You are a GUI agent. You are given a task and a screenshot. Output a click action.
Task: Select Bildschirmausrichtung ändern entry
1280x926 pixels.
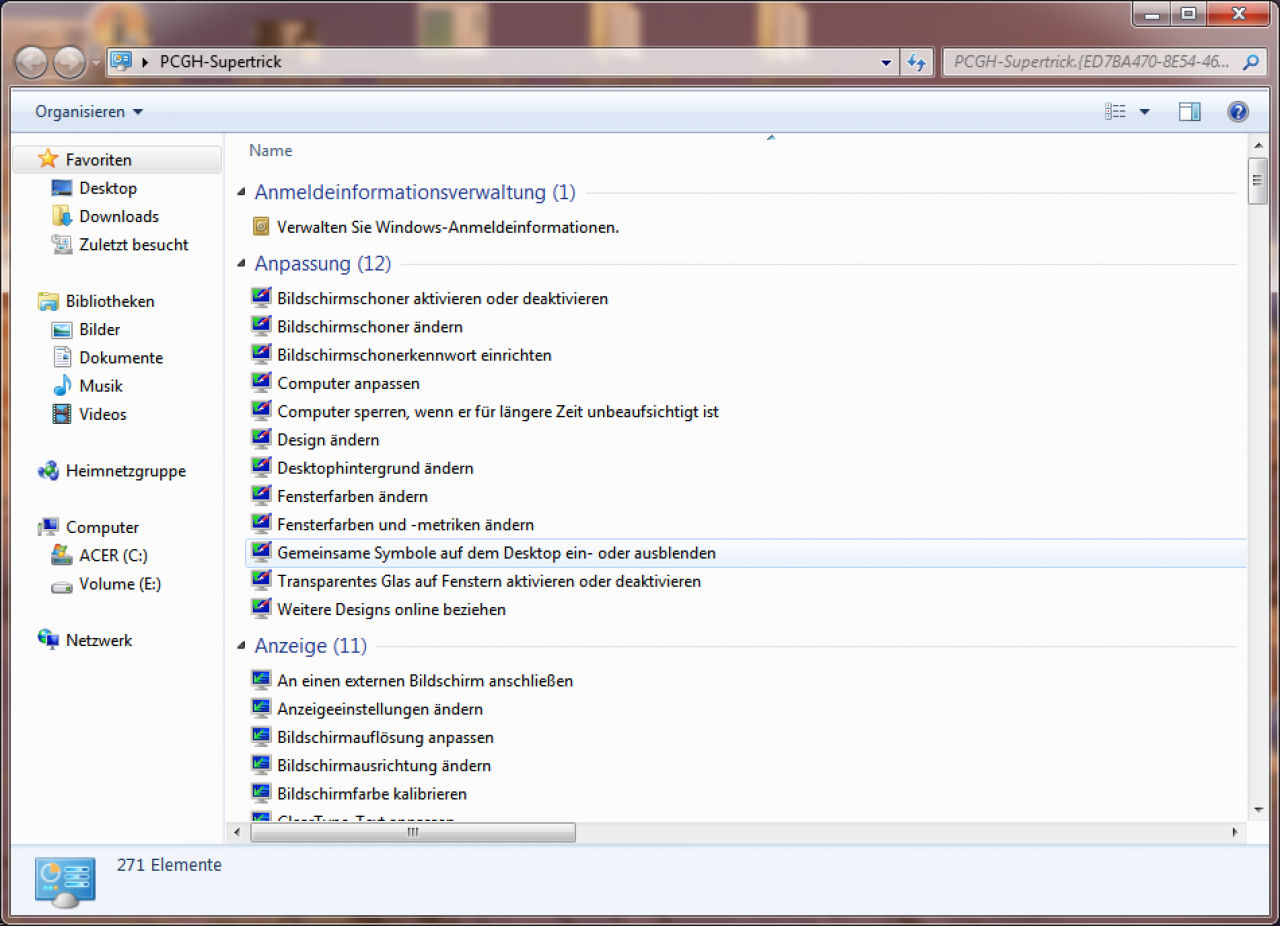point(384,766)
